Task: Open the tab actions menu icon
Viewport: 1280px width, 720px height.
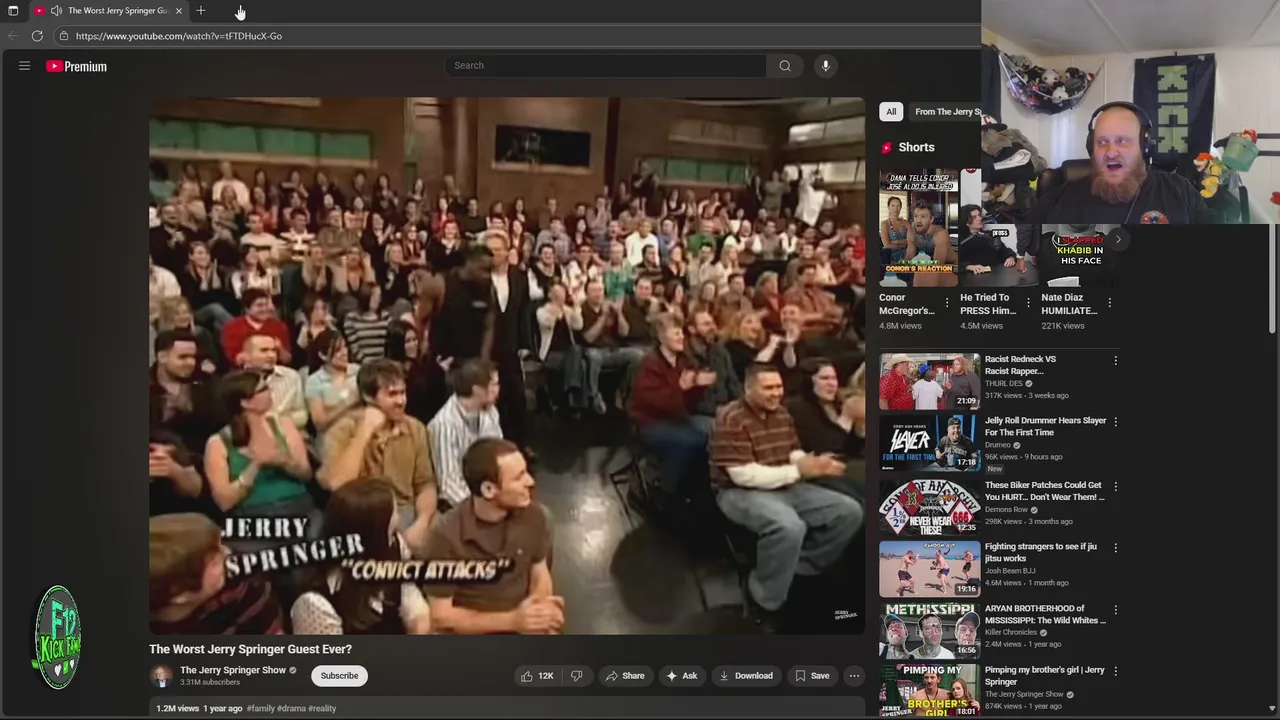Action: click(x=13, y=11)
